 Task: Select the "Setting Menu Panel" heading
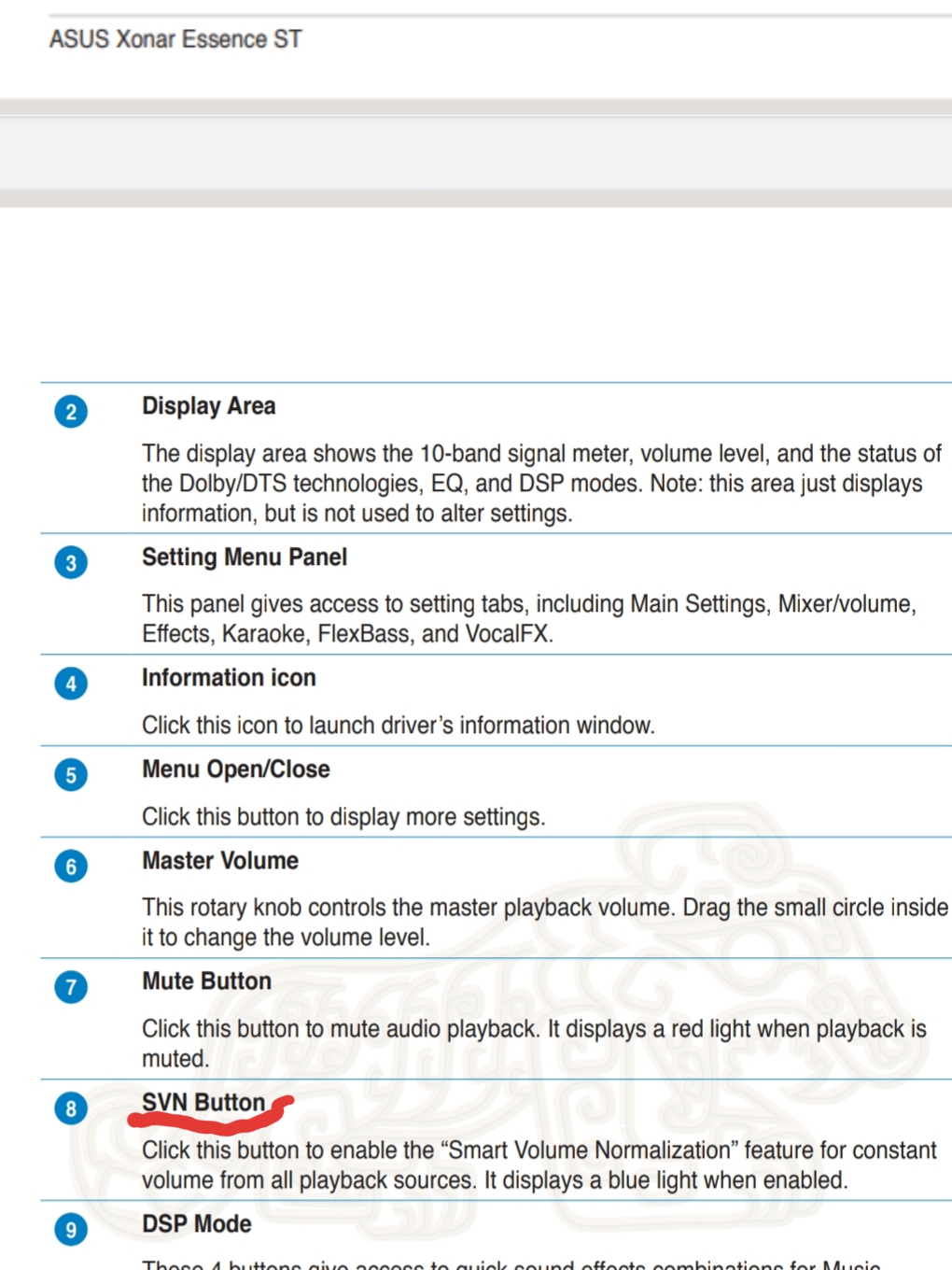click(x=245, y=557)
